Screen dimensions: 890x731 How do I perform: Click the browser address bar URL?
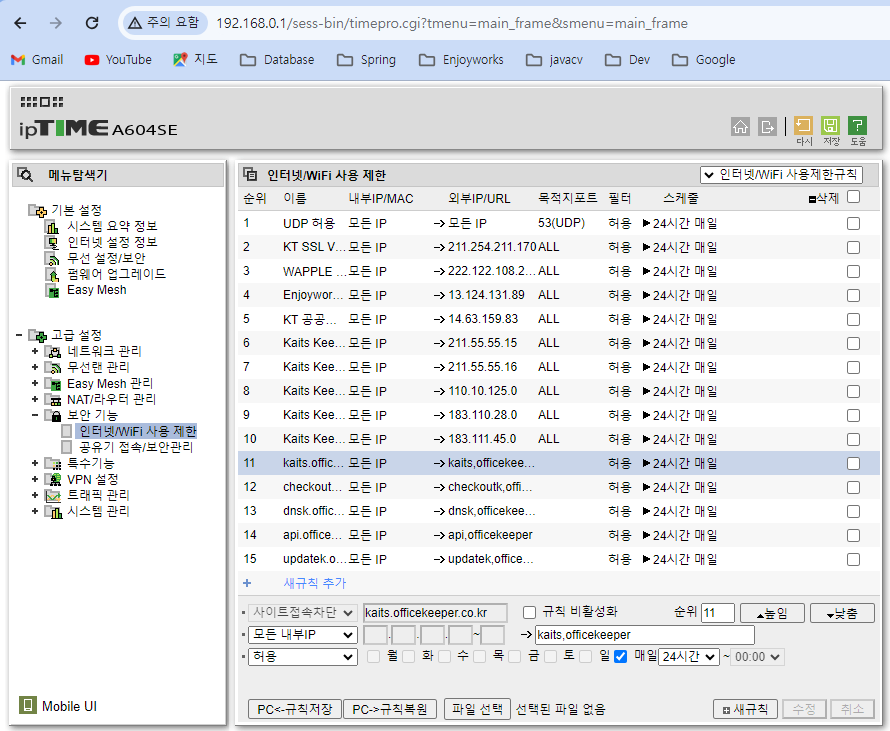coord(452,23)
